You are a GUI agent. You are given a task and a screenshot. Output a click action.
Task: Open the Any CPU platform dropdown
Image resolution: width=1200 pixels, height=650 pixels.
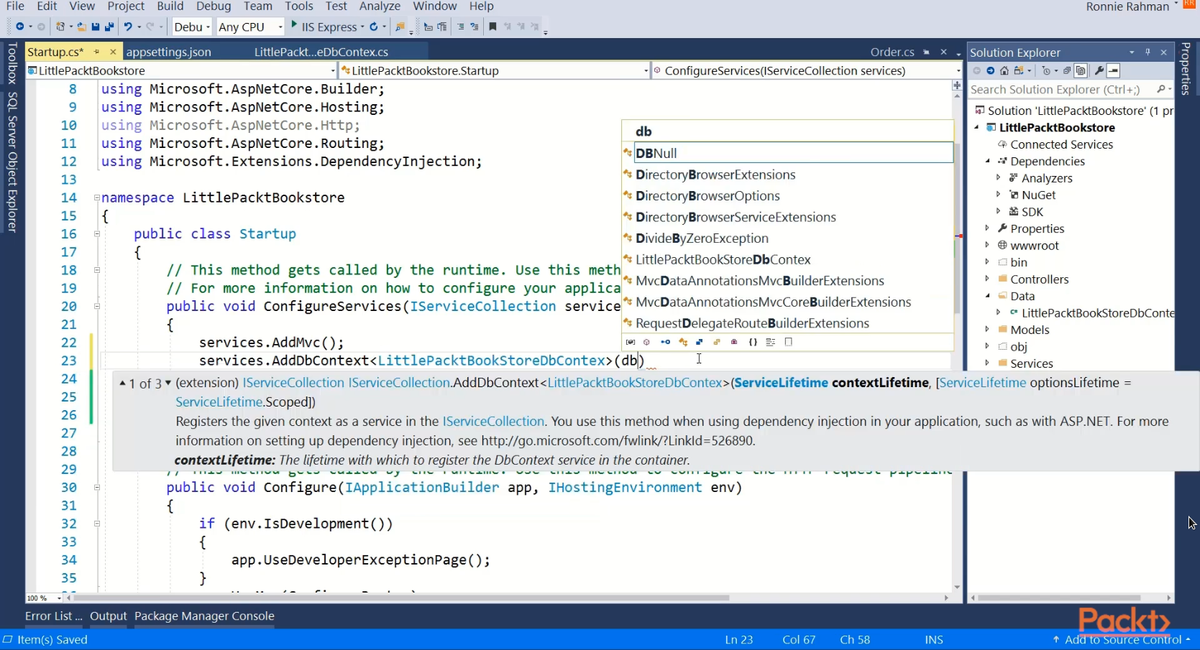click(x=250, y=27)
